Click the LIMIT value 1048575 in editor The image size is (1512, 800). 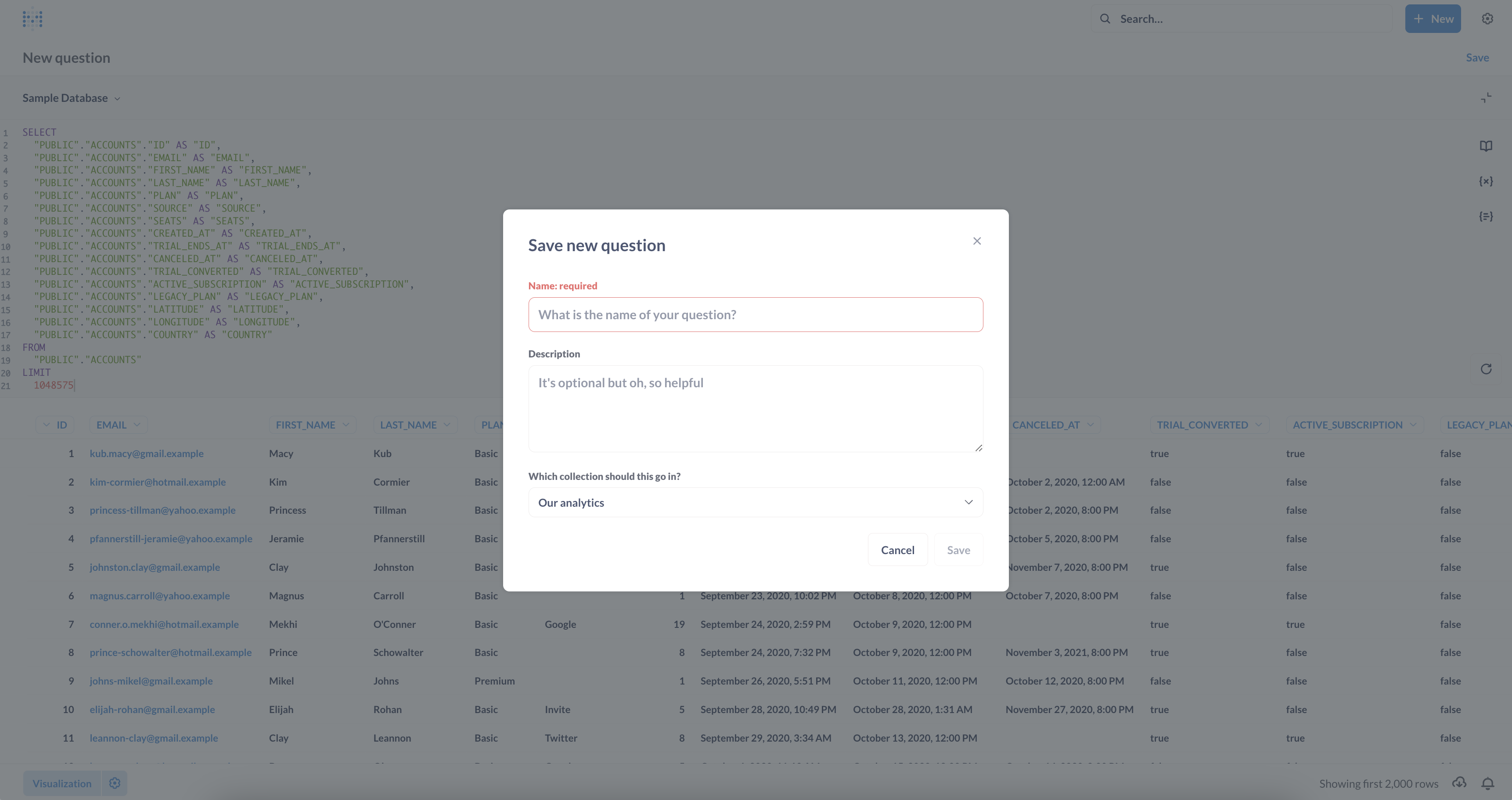pyautogui.click(x=54, y=386)
